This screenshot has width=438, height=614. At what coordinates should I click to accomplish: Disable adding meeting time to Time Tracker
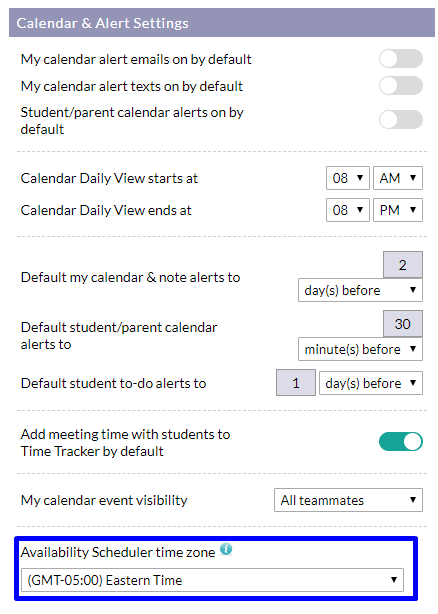pos(400,442)
